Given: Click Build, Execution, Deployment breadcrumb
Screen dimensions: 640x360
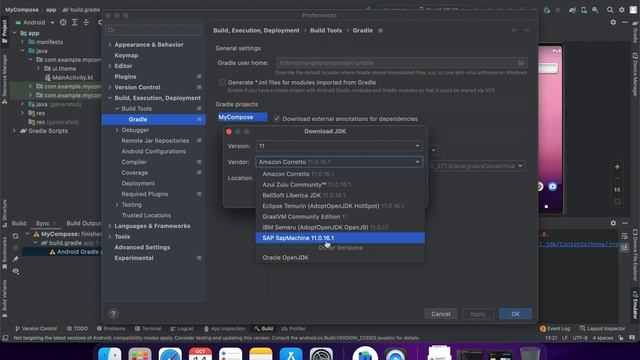Looking at the screenshot, I should coord(256,30).
